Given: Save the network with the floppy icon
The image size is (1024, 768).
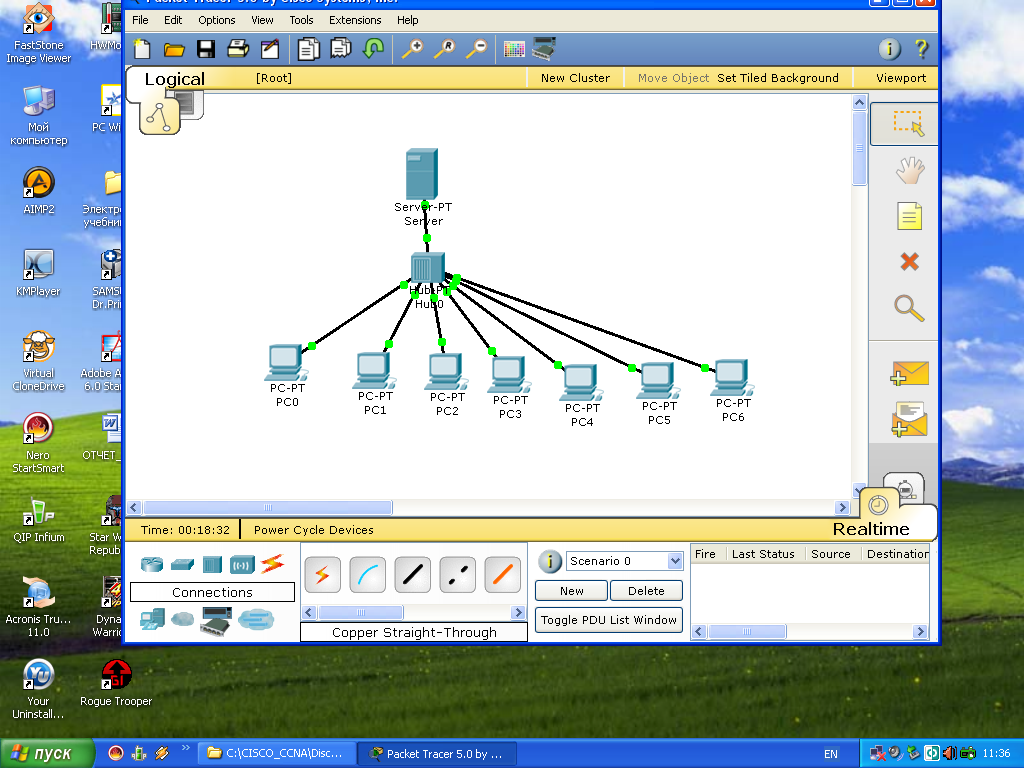Looking at the screenshot, I should [206, 49].
